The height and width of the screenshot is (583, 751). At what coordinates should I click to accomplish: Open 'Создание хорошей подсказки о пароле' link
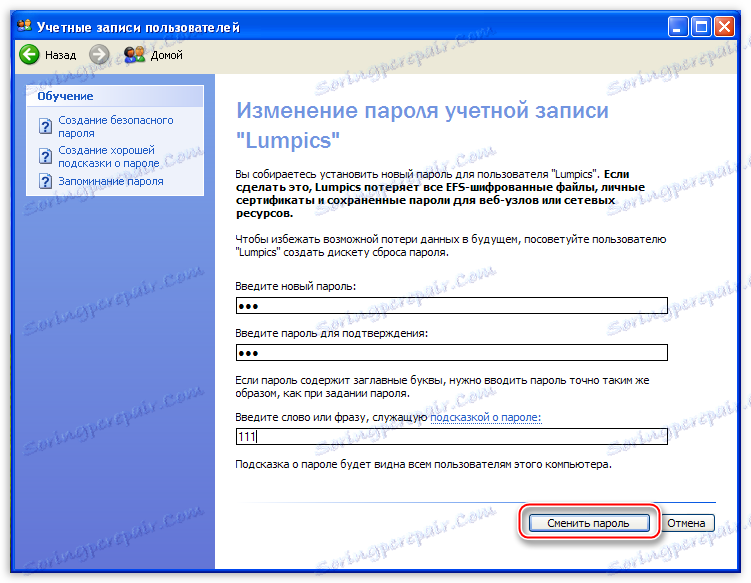pos(109,157)
